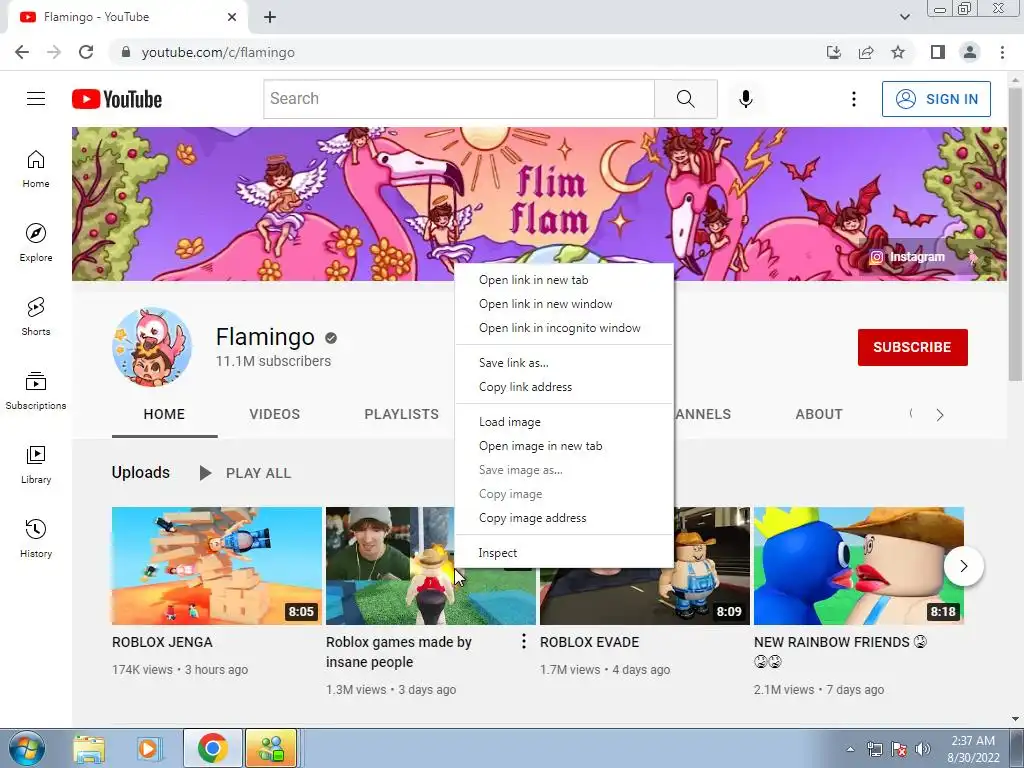Open NEW RAINBOW FRIENDS thumbnail
This screenshot has width=1024, height=768.
coord(859,566)
